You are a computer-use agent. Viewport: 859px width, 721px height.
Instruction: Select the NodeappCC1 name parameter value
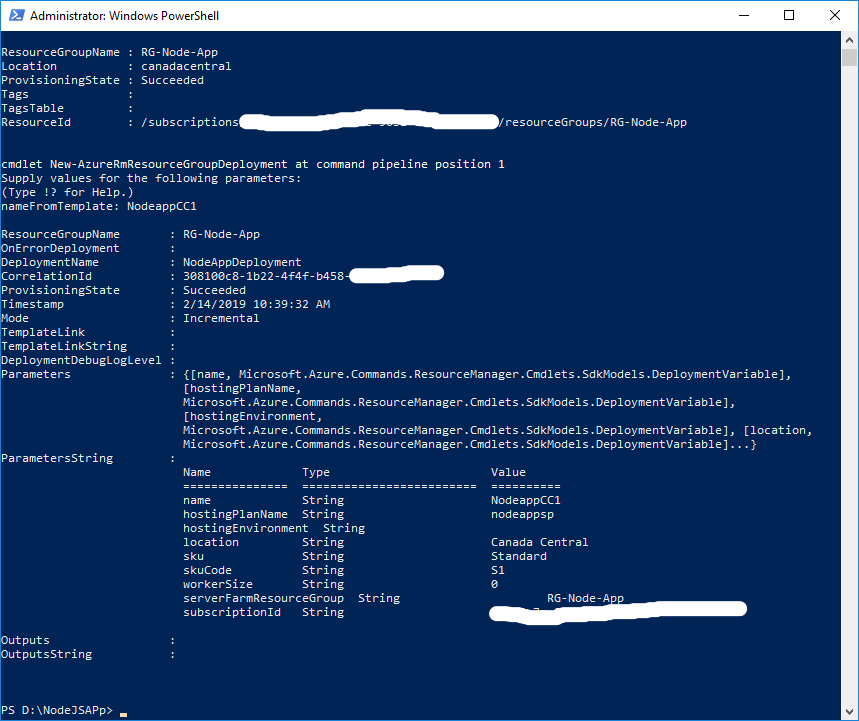[525, 499]
